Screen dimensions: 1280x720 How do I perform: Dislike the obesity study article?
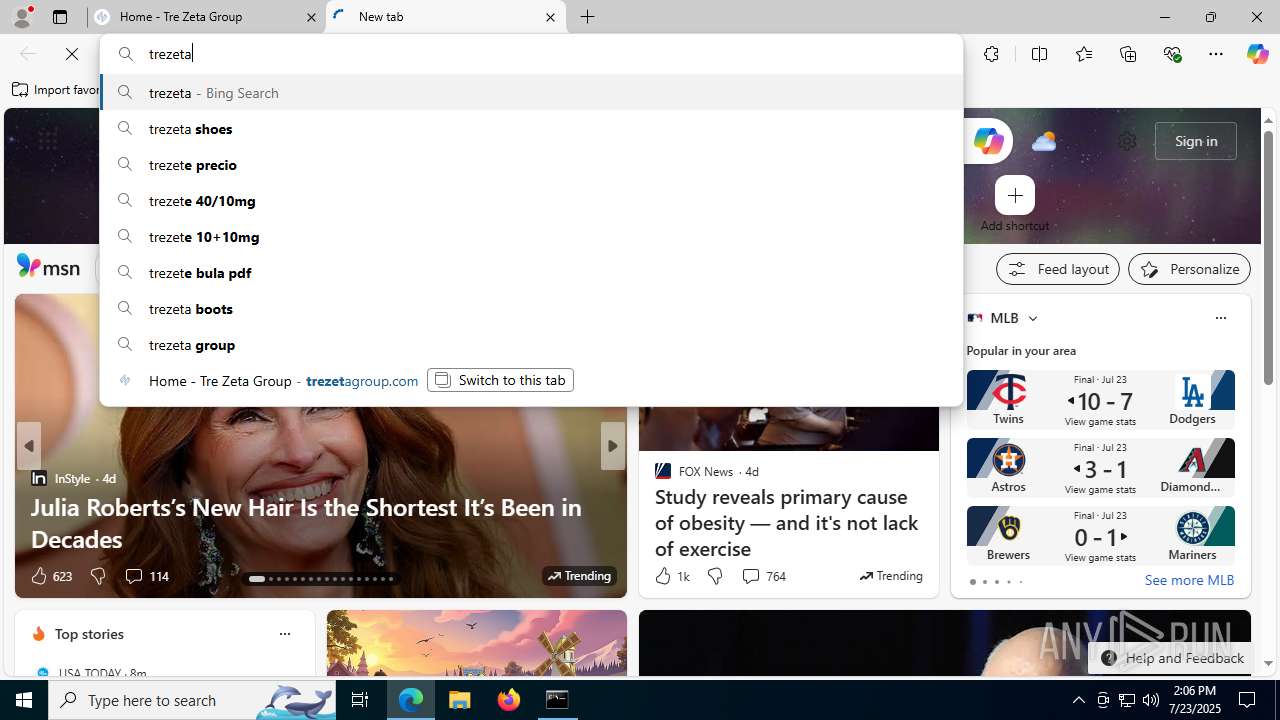click(715, 576)
